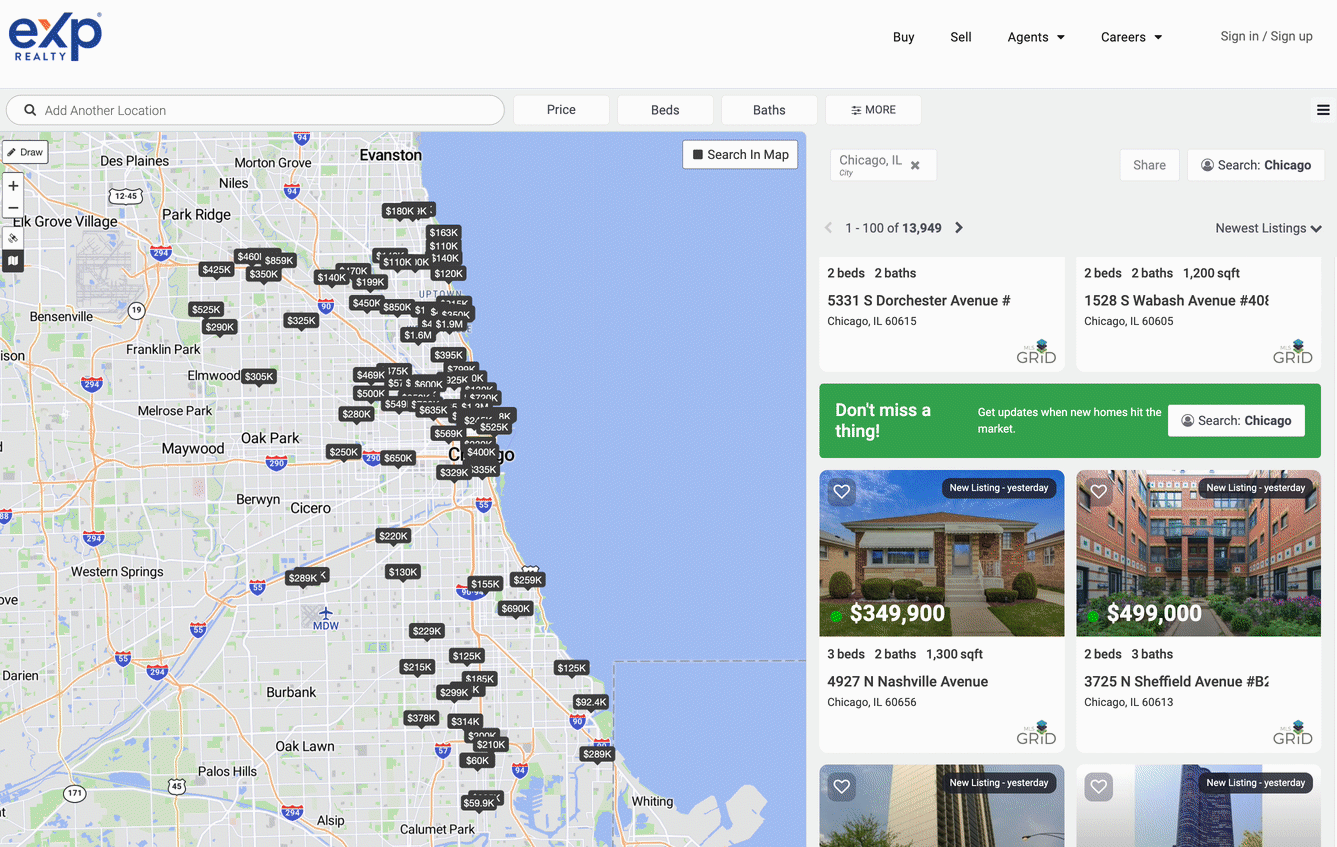Click the $525K marker near Bensenville
This screenshot has height=847, width=1337.
(206, 310)
